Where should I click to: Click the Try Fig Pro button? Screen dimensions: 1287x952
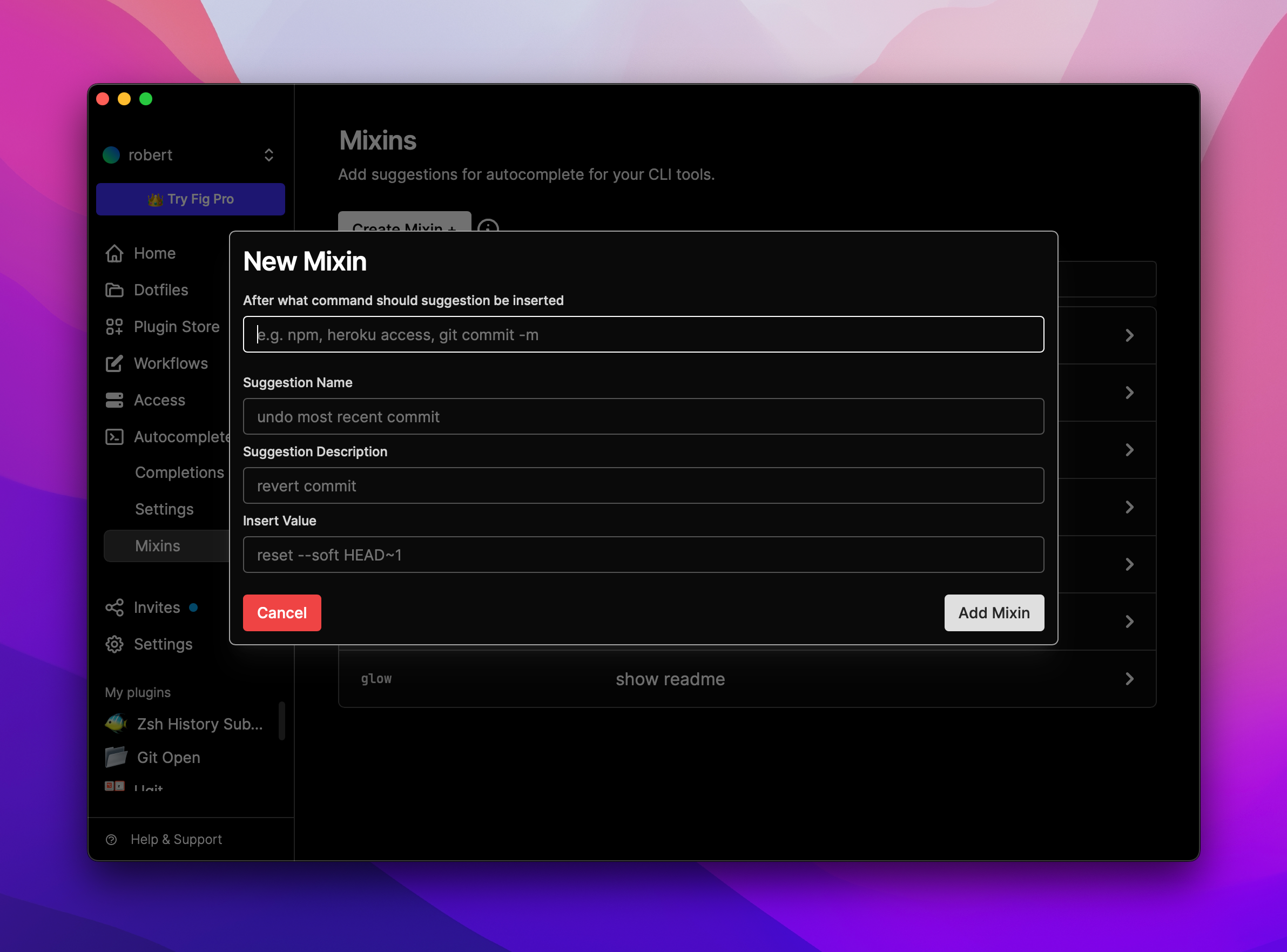pos(191,199)
